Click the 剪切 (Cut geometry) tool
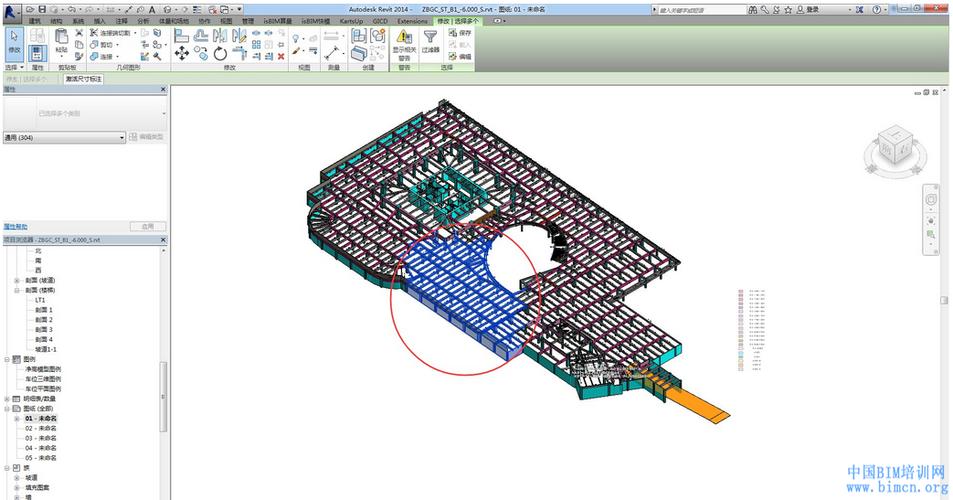 [103, 44]
